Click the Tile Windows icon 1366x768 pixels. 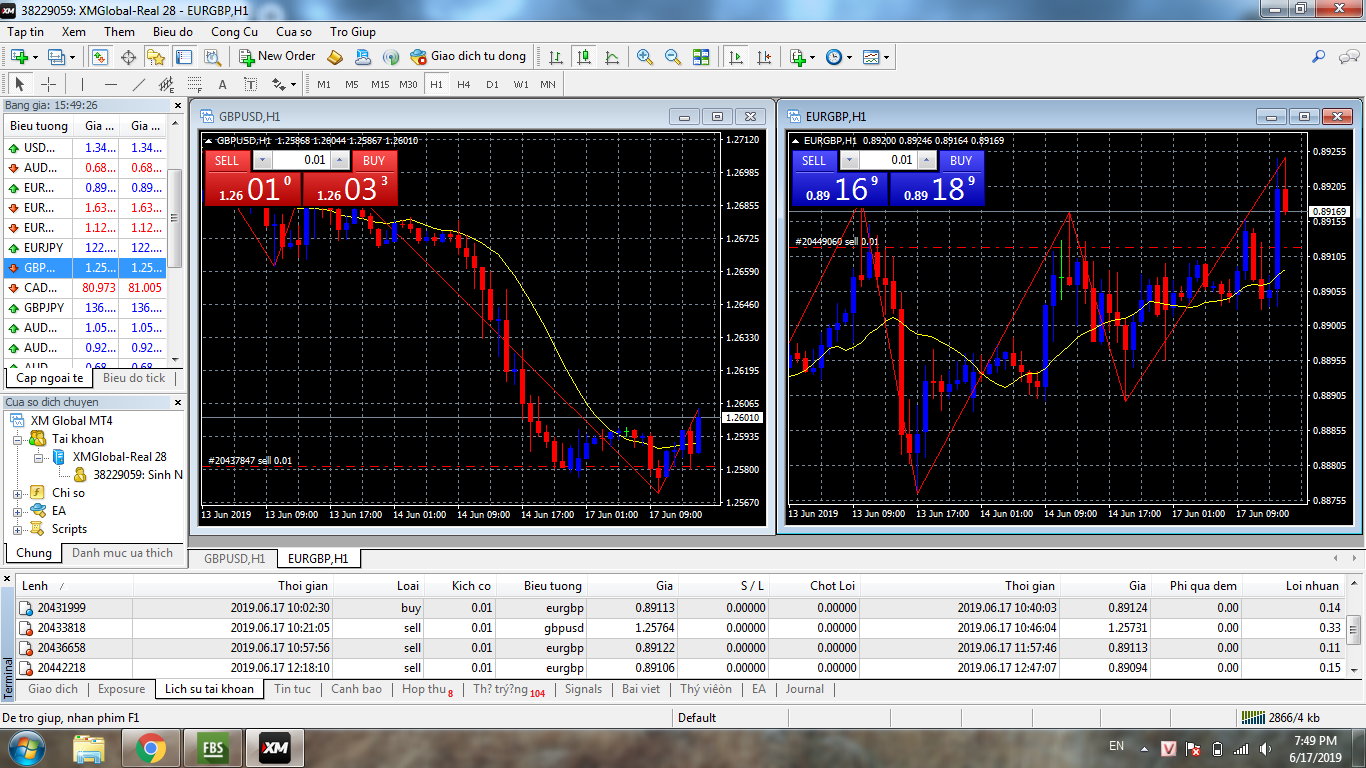click(701, 57)
